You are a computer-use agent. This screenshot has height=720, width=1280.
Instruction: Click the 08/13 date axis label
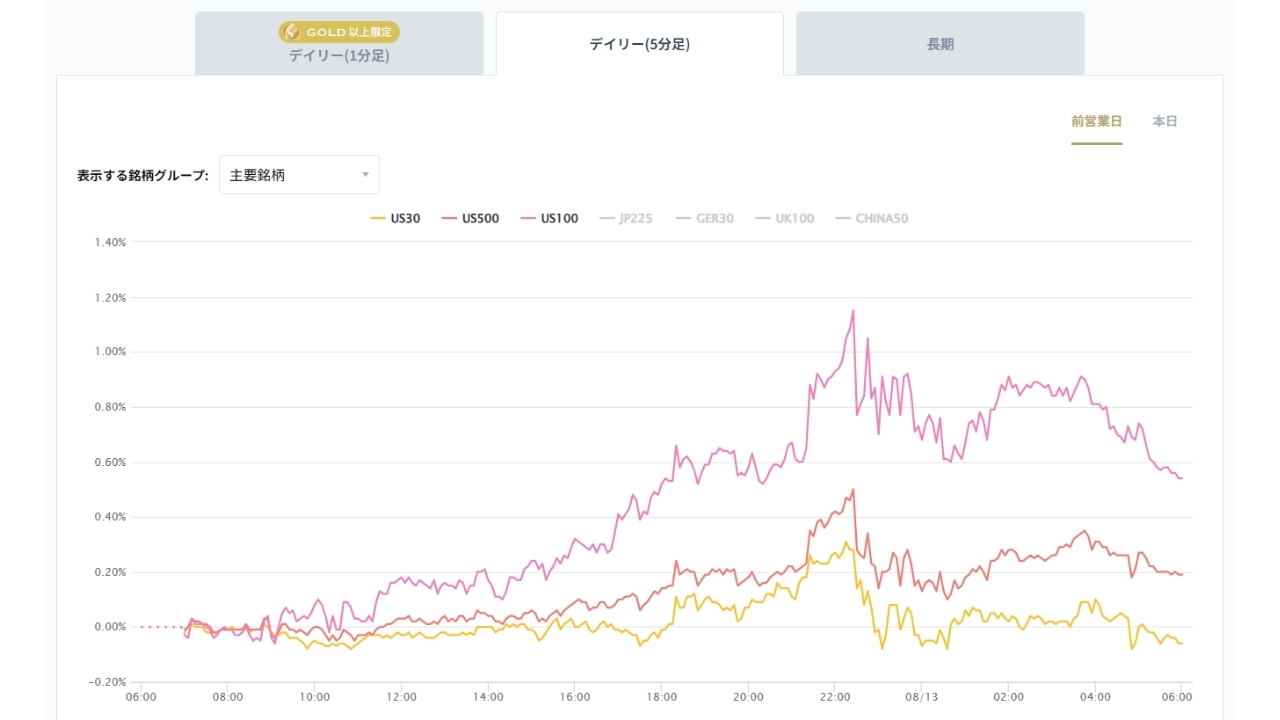point(922,697)
